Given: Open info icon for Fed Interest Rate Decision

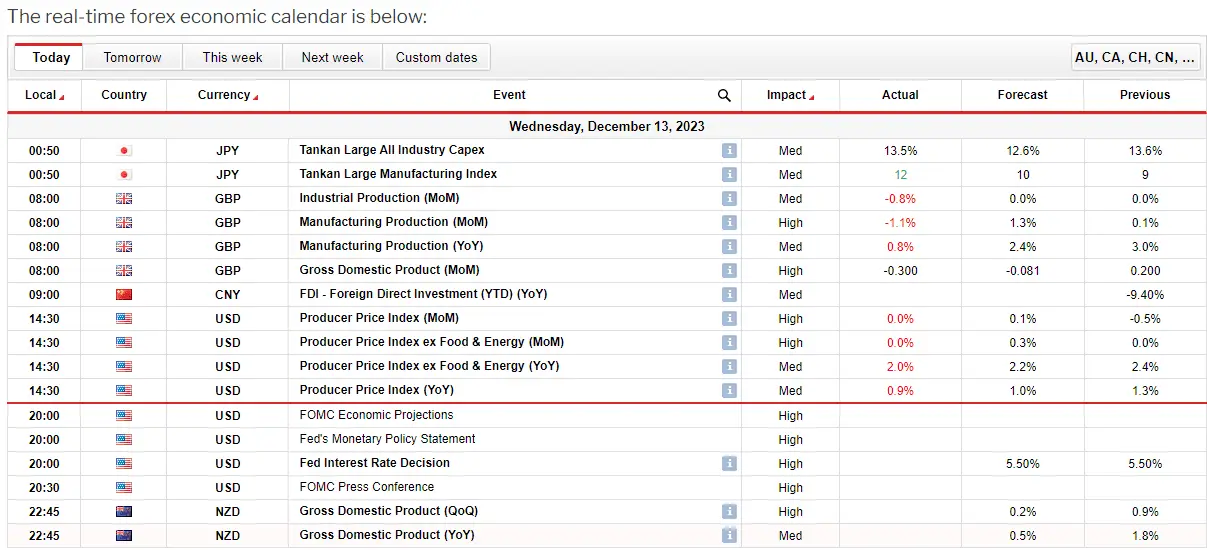Looking at the screenshot, I should [x=729, y=463].
